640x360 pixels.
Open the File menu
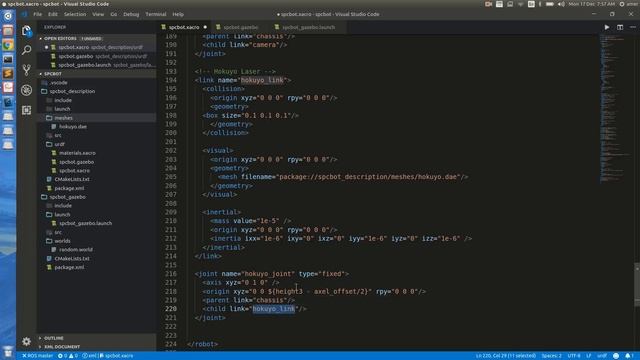38,14
